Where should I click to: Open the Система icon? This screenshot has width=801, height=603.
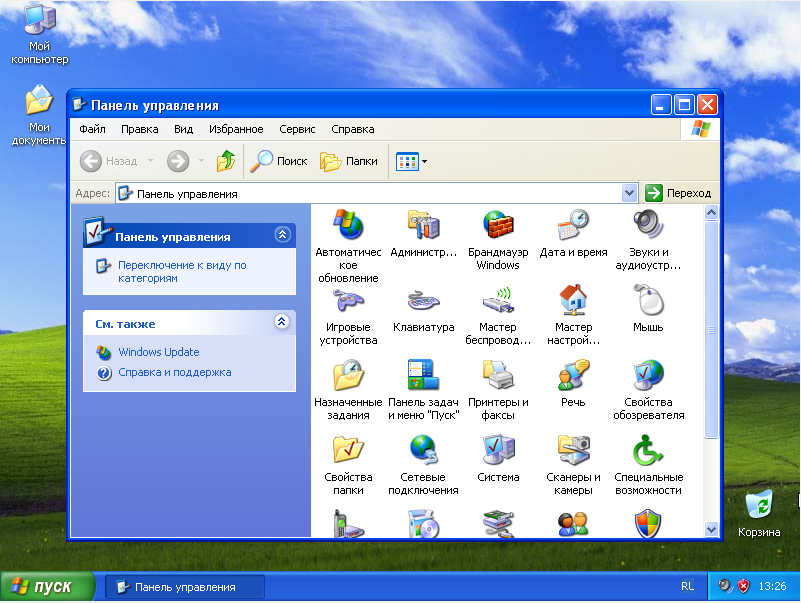pos(498,450)
